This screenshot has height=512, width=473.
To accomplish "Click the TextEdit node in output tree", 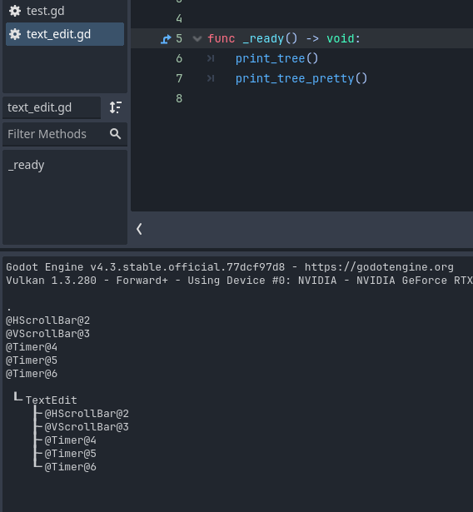I will tap(51, 400).
